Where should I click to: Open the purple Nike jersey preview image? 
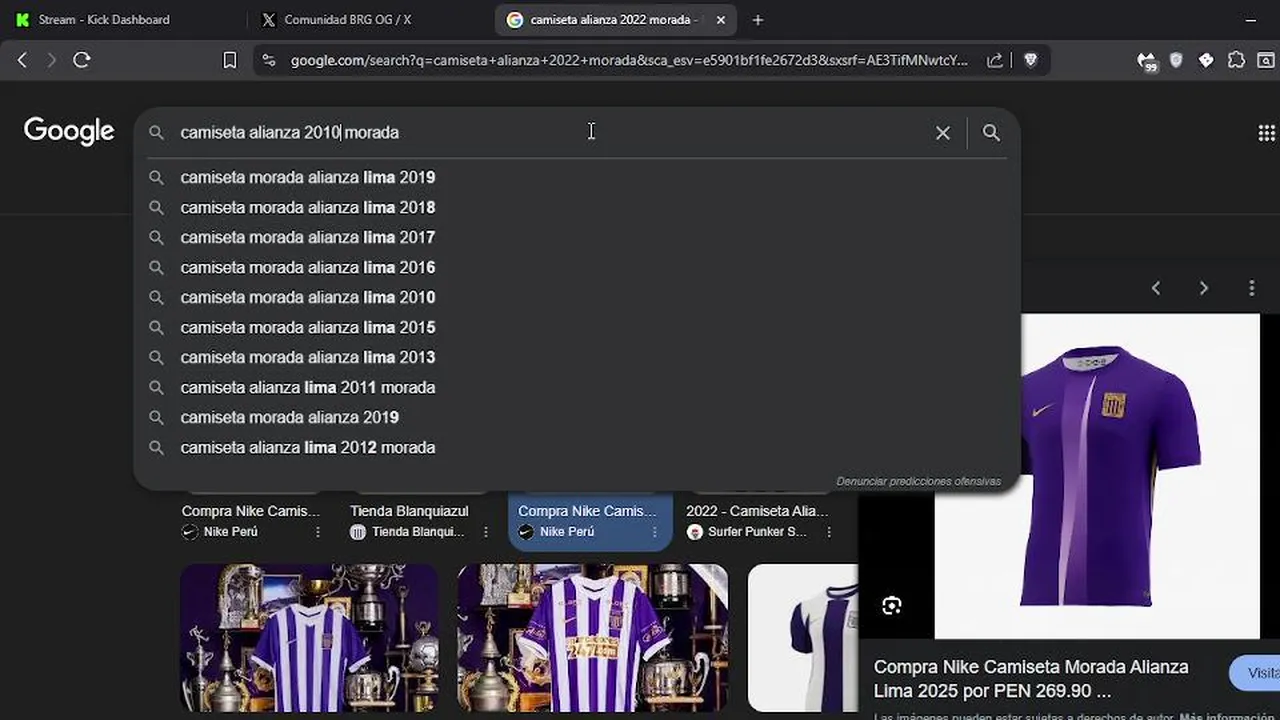(x=1097, y=476)
